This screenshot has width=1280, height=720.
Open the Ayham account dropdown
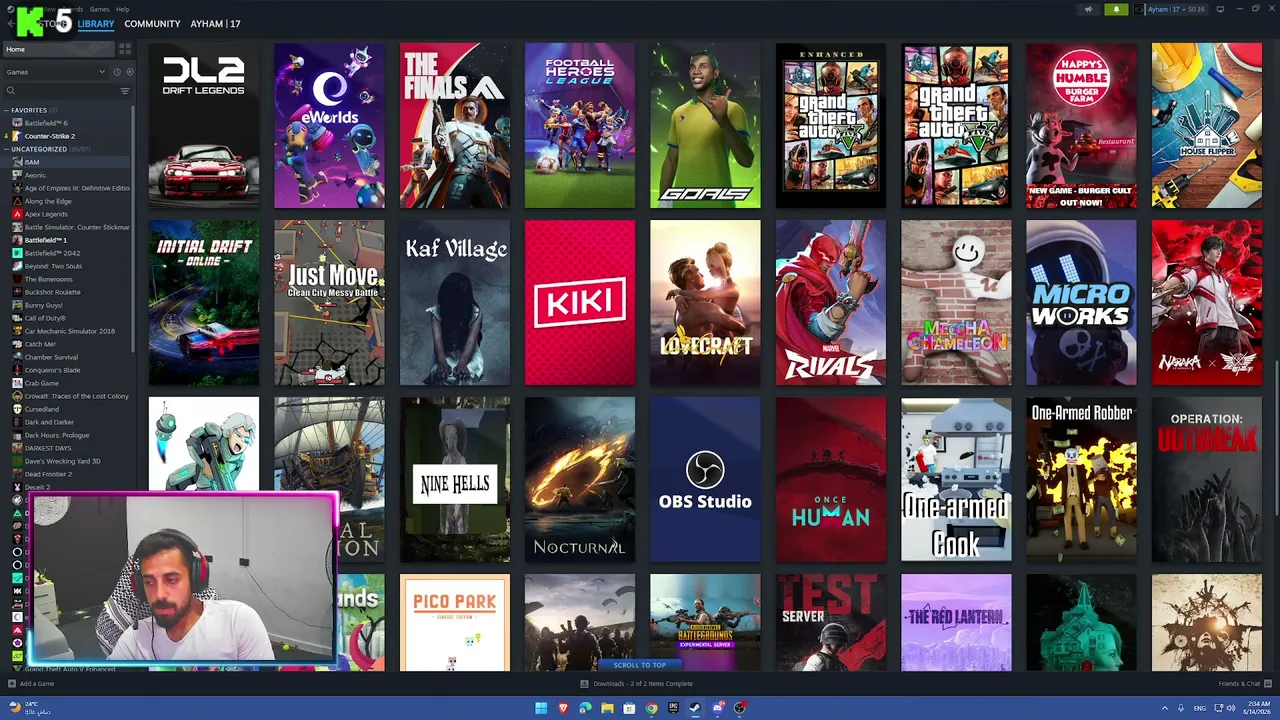pyautogui.click(x=1176, y=9)
